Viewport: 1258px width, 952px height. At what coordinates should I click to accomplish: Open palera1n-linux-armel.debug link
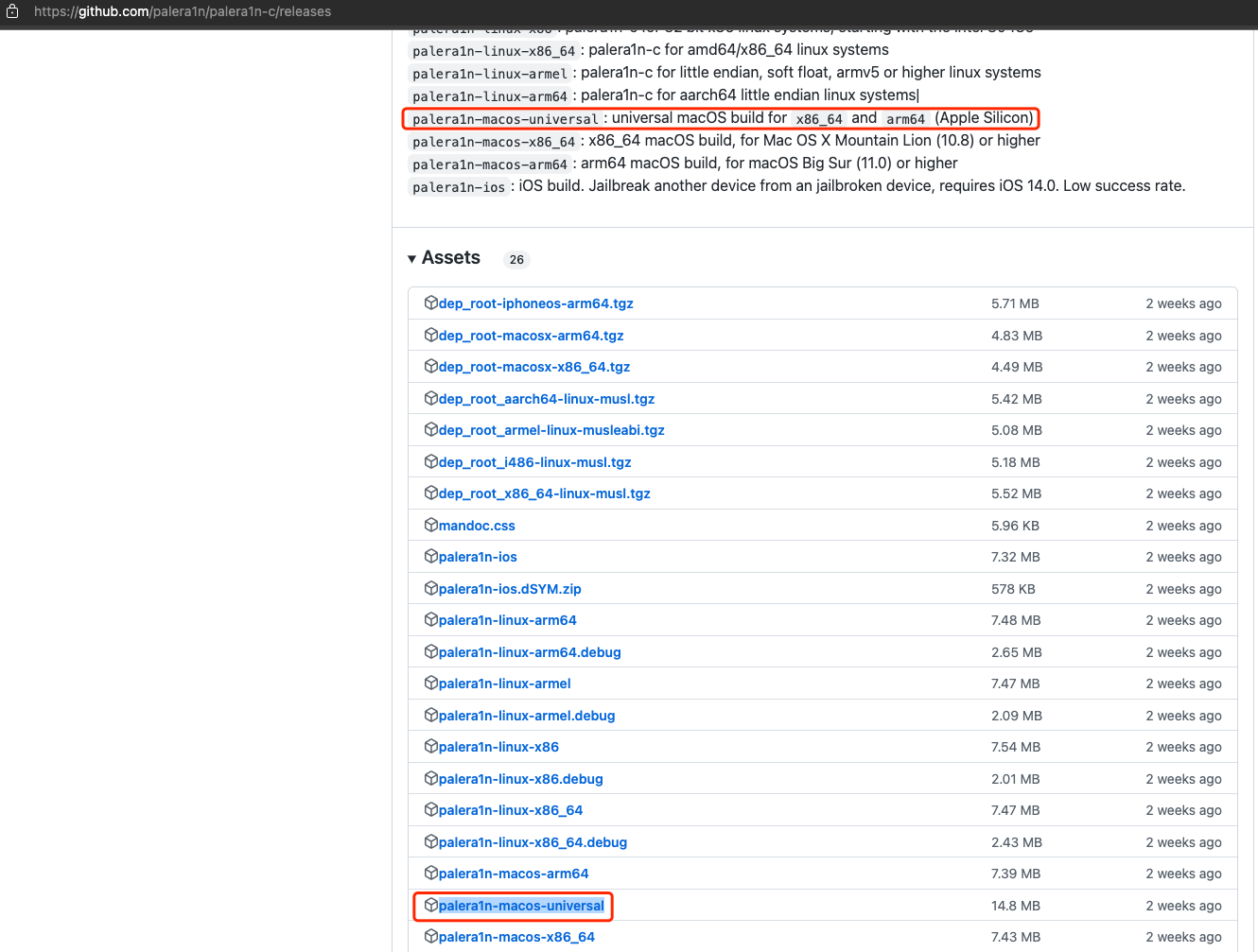pyautogui.click(x=527, y=716)
